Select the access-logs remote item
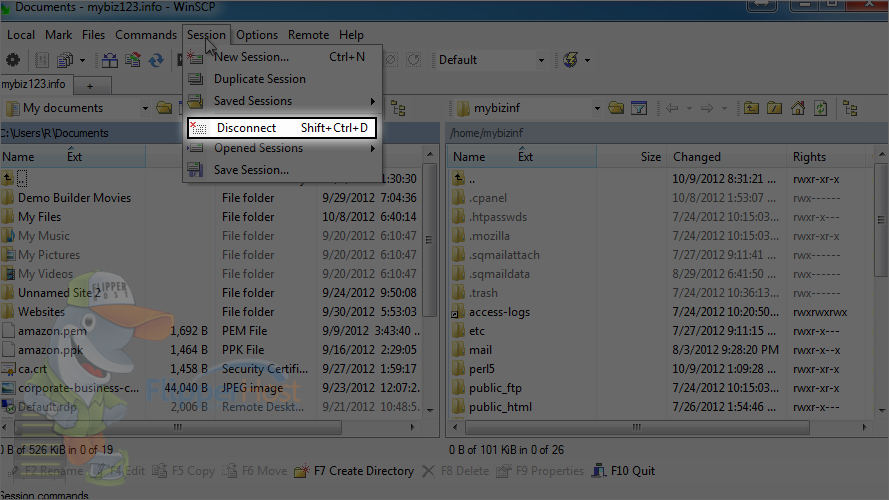The height and width of the screenshot is (500, 889). tap(499, 312)
